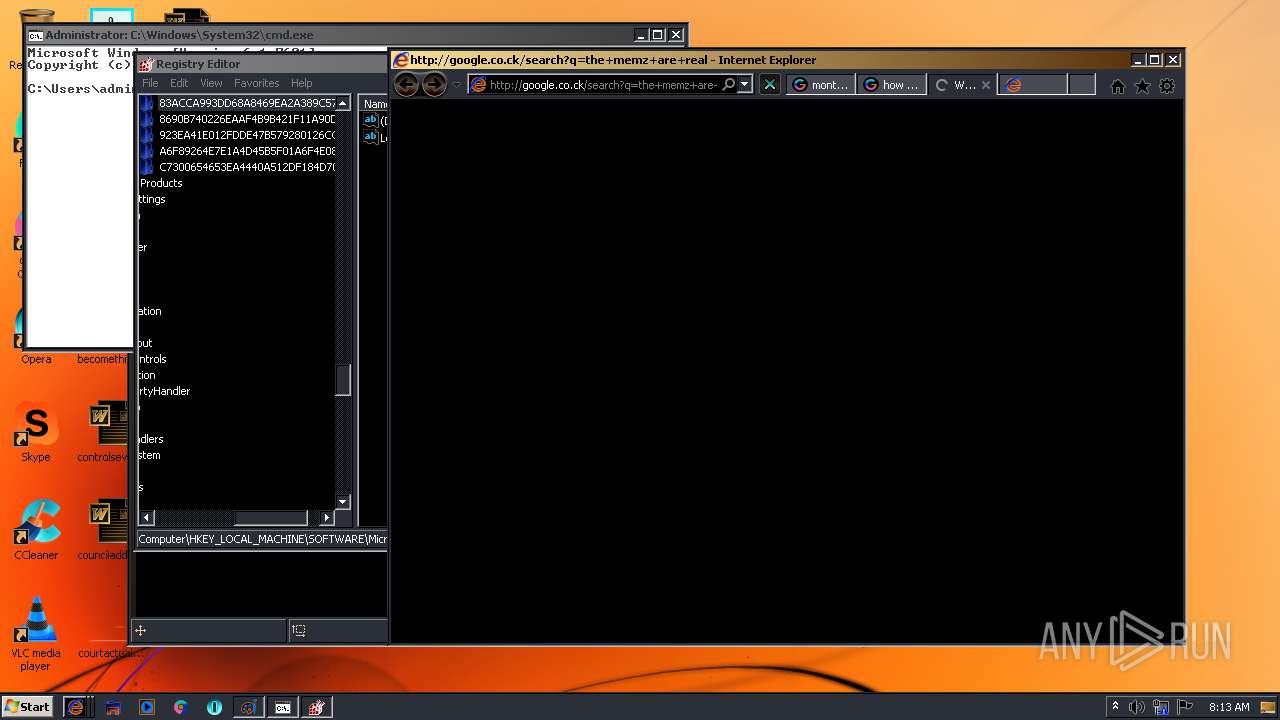
Task: Select the Products registry key
Action: tap(161, 183)
